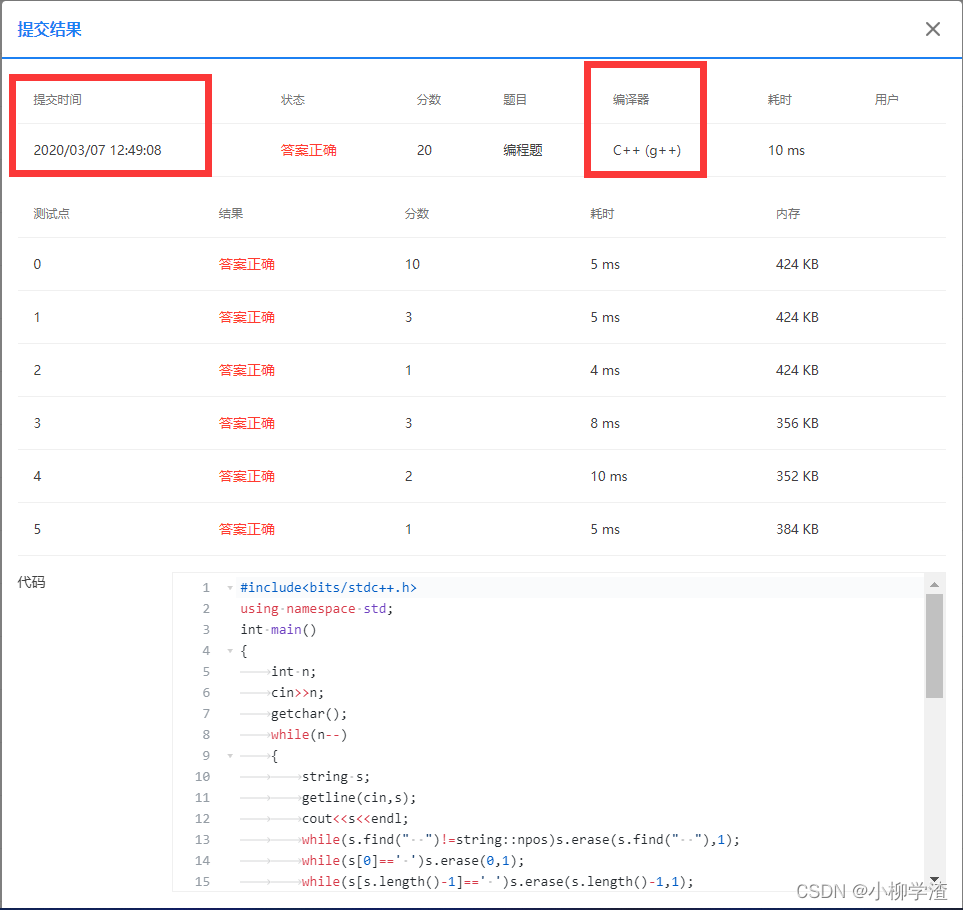Click code line getline(cin,s);

pos(359,798)
